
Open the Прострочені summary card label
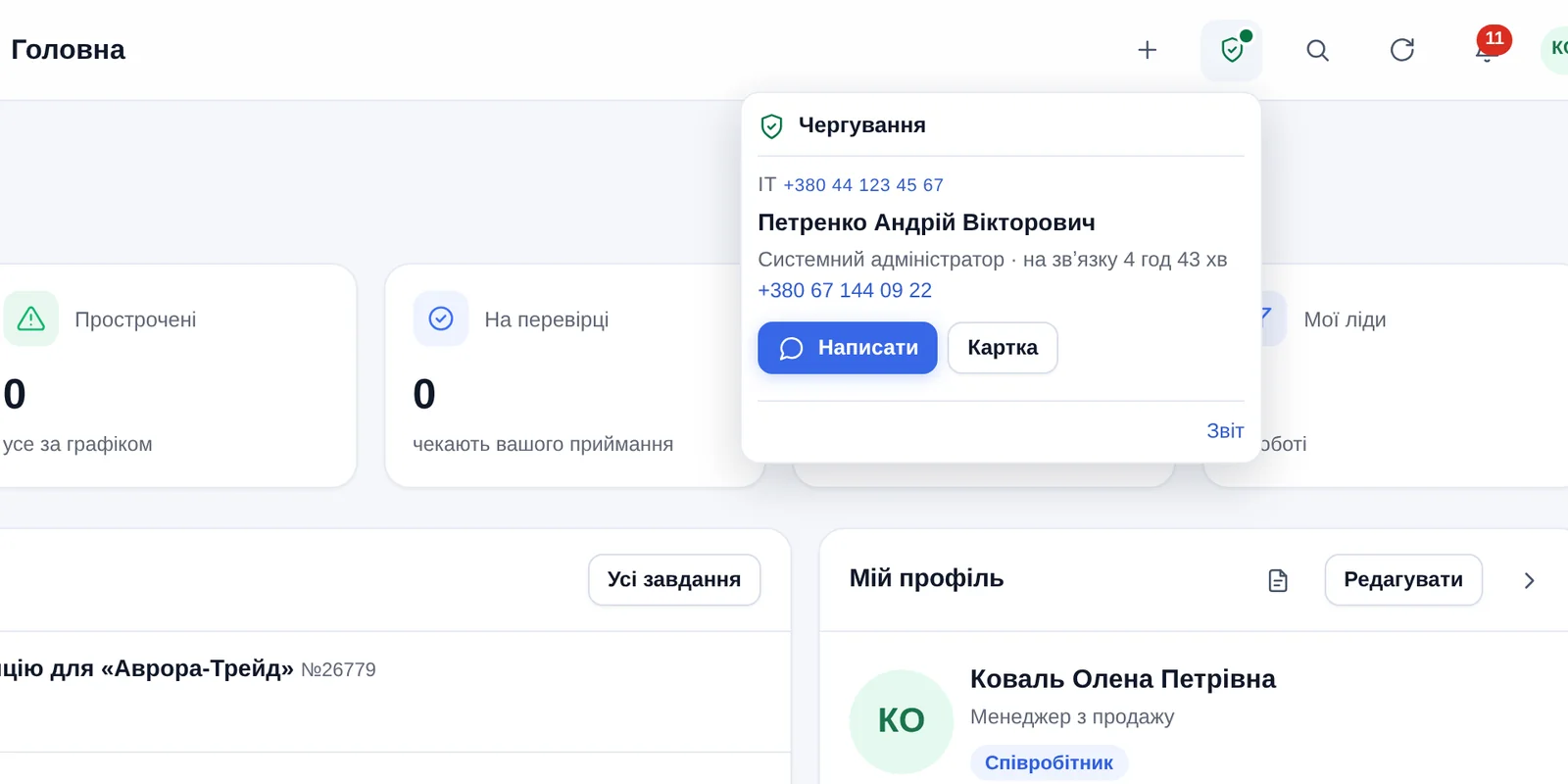tap(135, 319)
